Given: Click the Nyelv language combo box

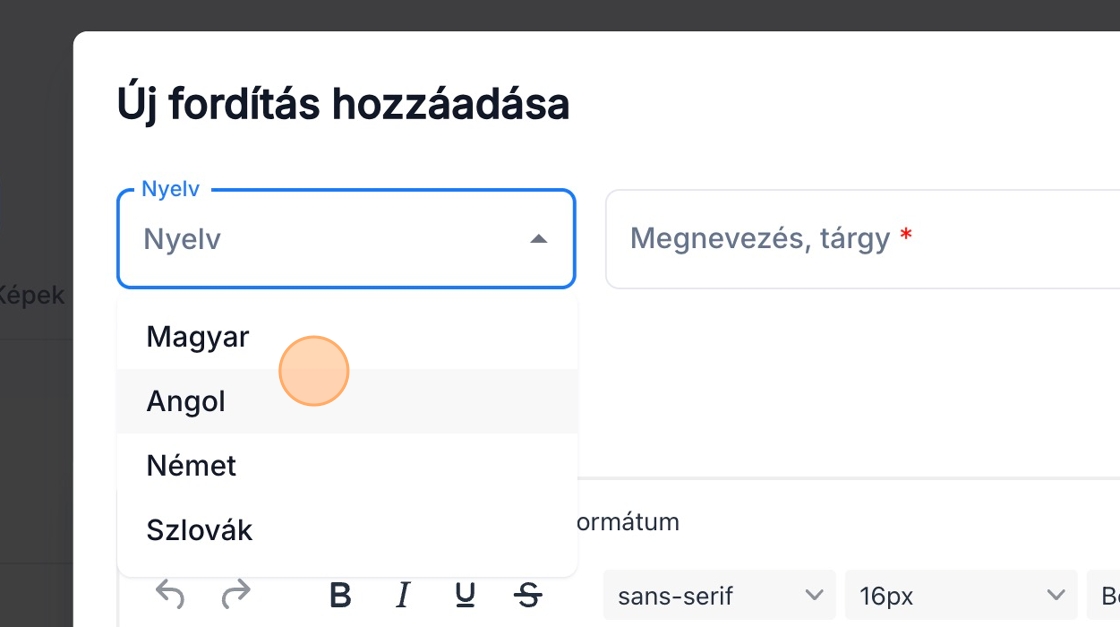Looking at the screenshot, I should [330, 239].
